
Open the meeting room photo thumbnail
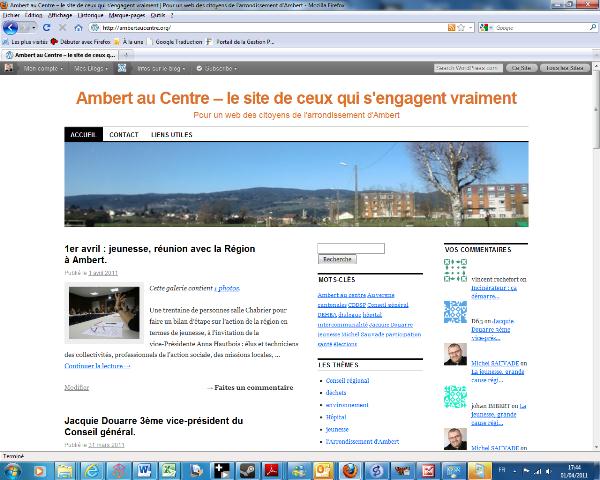(x=103, y=311)
